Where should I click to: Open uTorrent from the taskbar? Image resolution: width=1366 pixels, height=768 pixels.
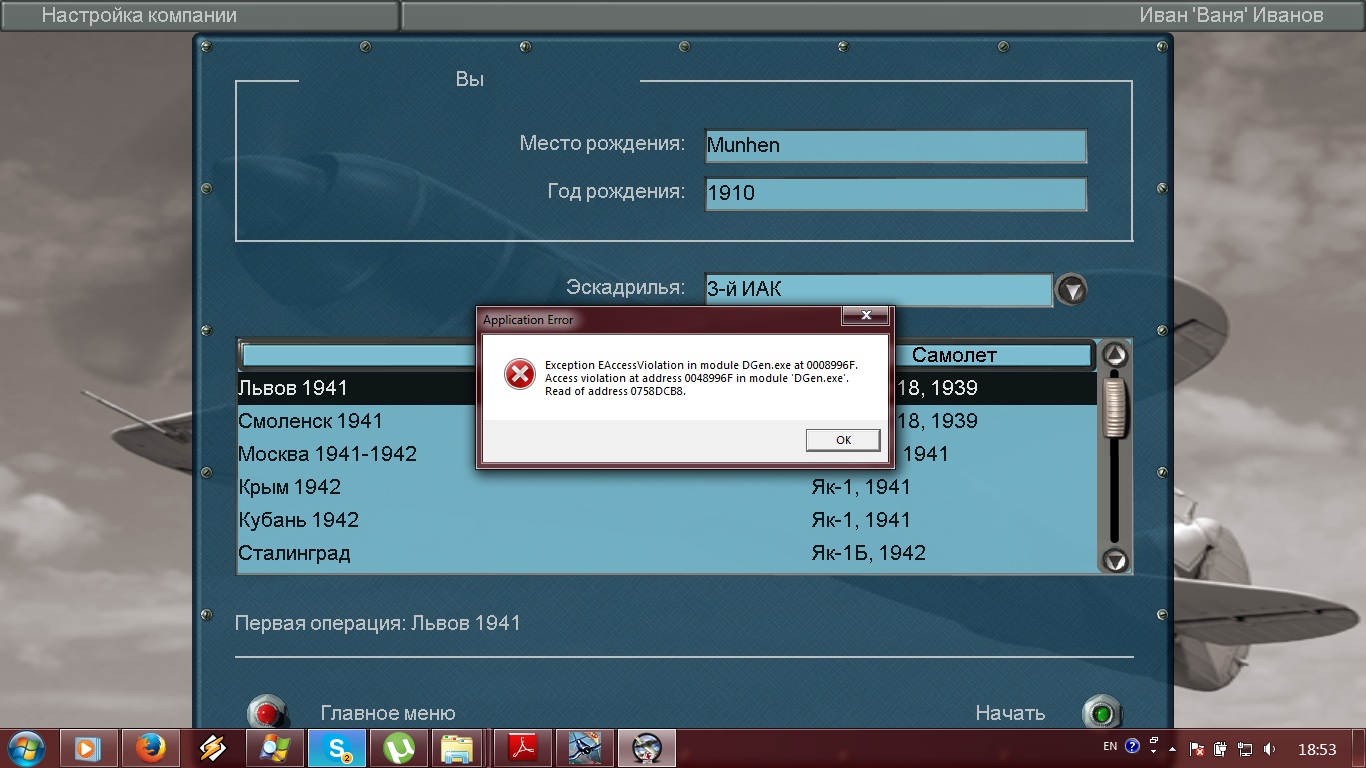coord(398,747)
